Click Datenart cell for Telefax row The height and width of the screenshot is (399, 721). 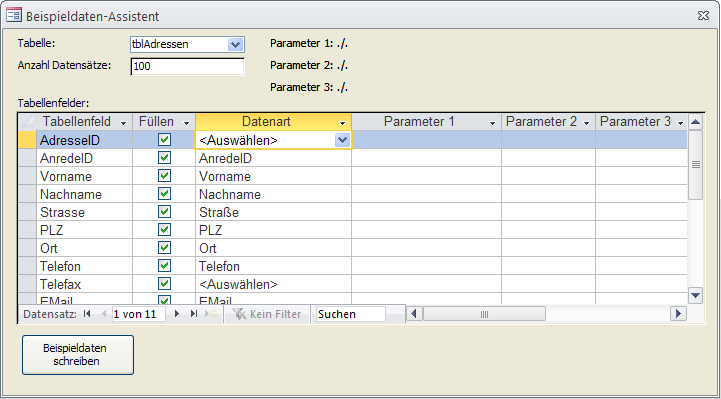point(274,284)
